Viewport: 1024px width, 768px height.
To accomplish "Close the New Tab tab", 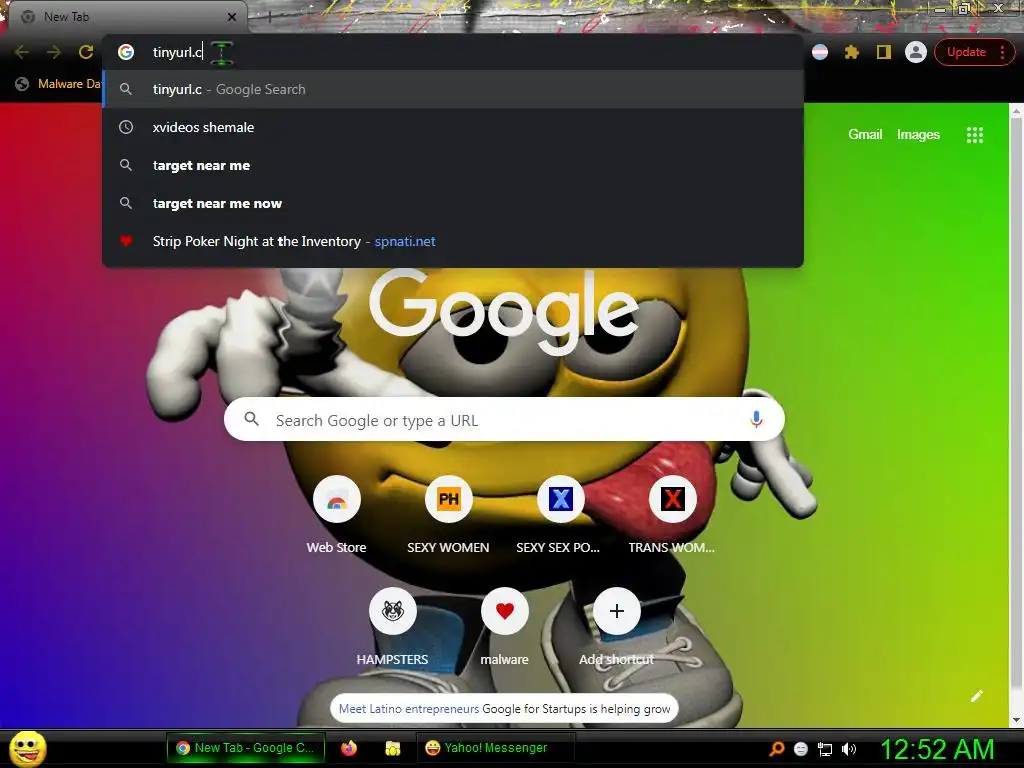I will coord(232,17).
